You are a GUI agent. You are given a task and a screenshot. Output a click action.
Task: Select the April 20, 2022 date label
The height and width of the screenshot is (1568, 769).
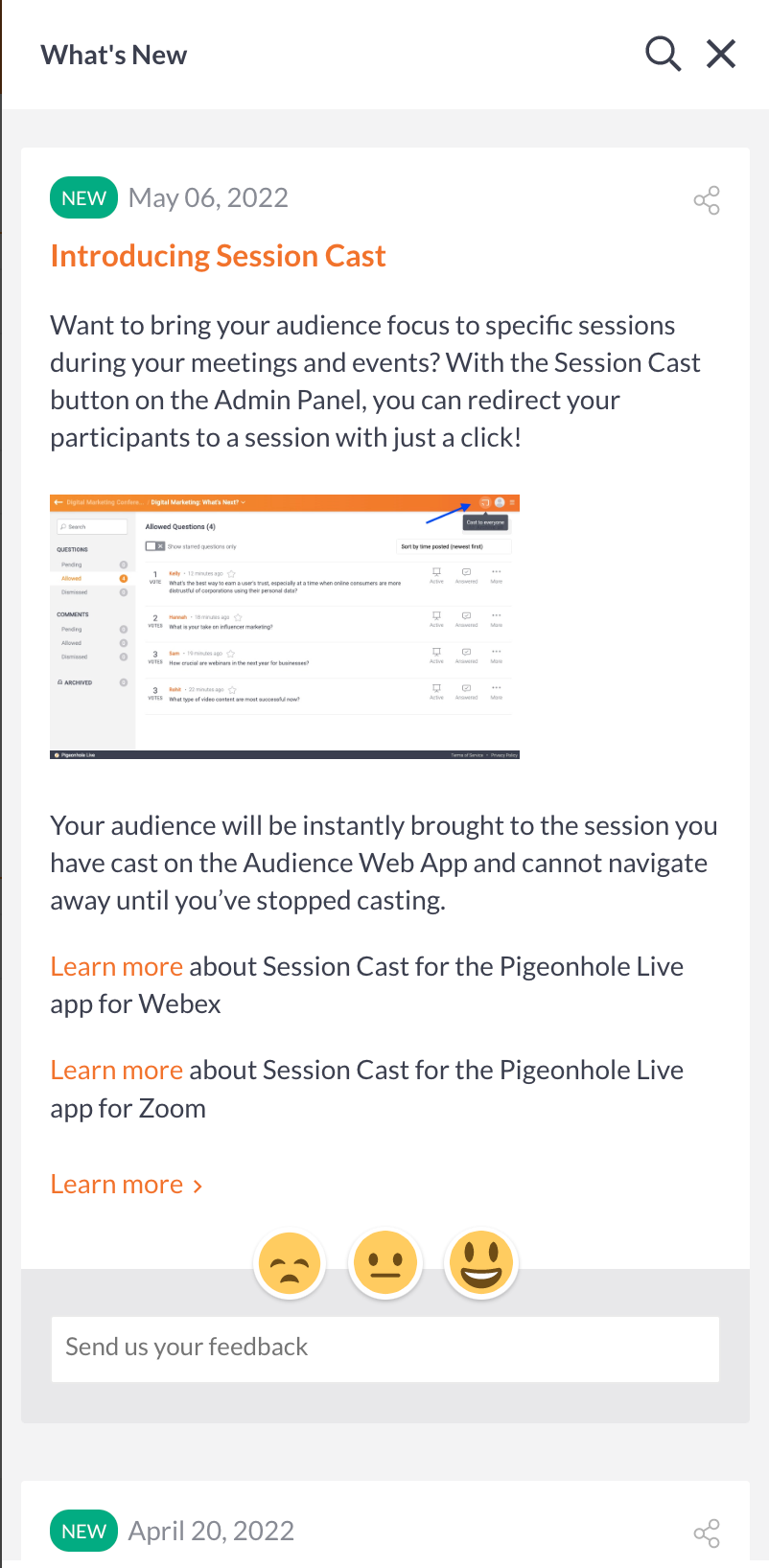point(211,1531)
